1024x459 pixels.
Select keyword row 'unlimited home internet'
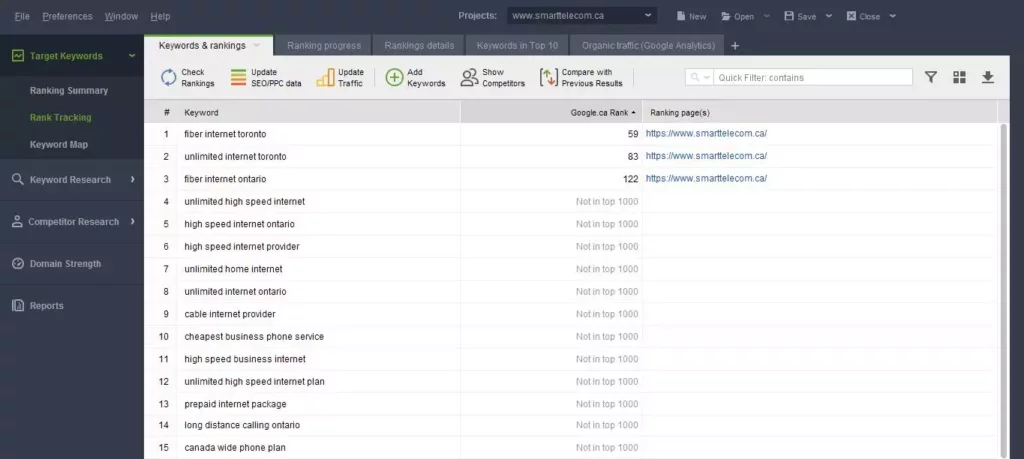pyautogui.click(x=571, y=269)
